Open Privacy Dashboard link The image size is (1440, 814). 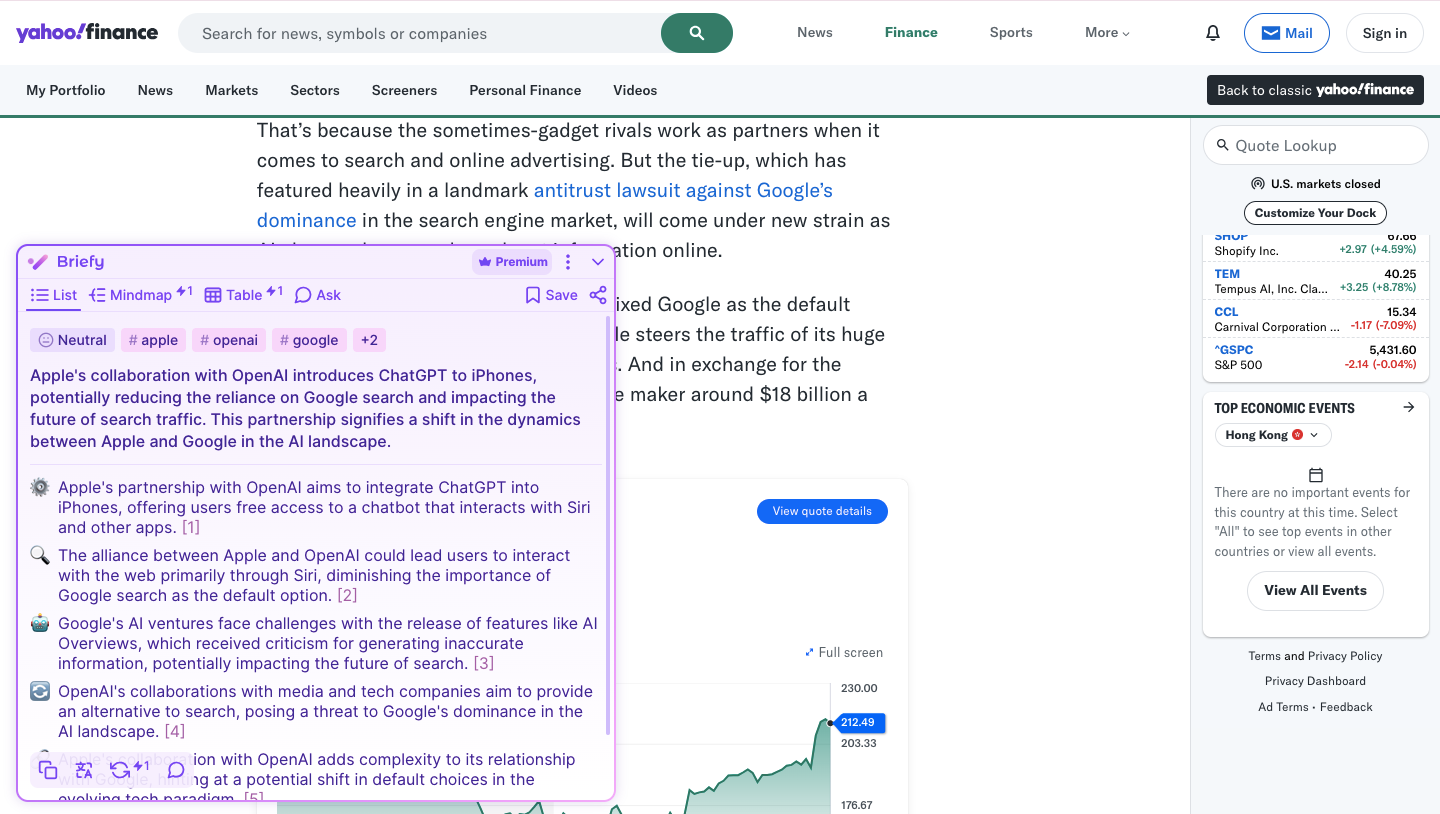coord(1315,681)
